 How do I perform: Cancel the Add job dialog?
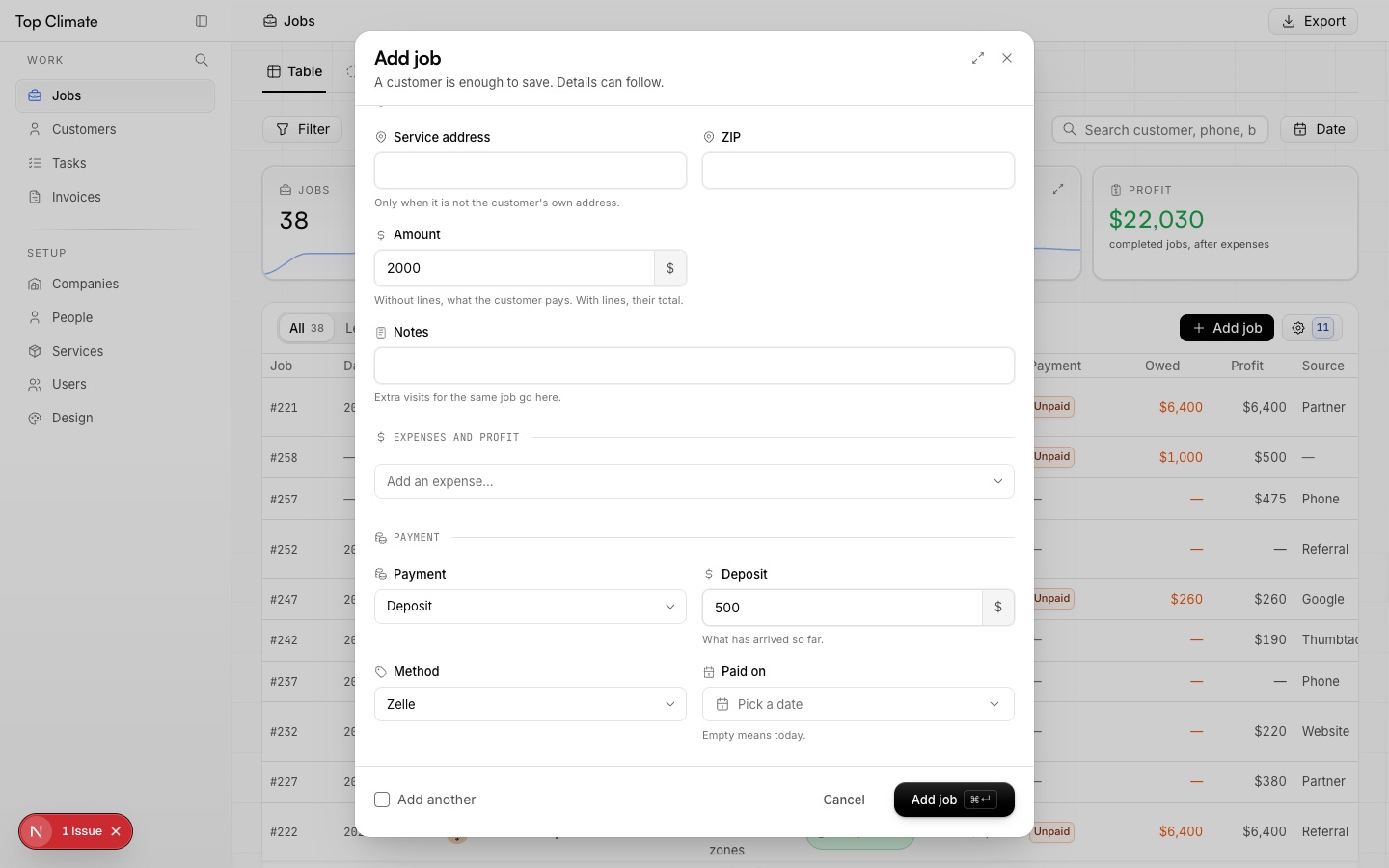pyautogui.click(x=844, y=800)
